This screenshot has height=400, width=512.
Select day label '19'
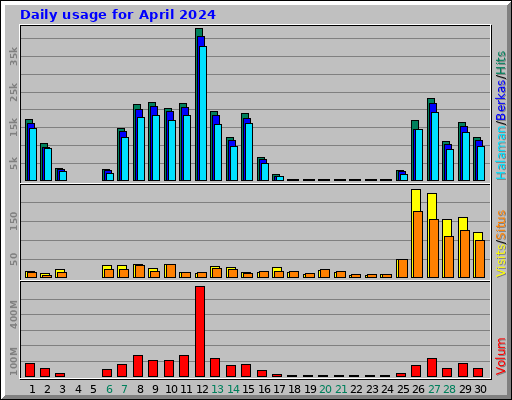(310, 389)
